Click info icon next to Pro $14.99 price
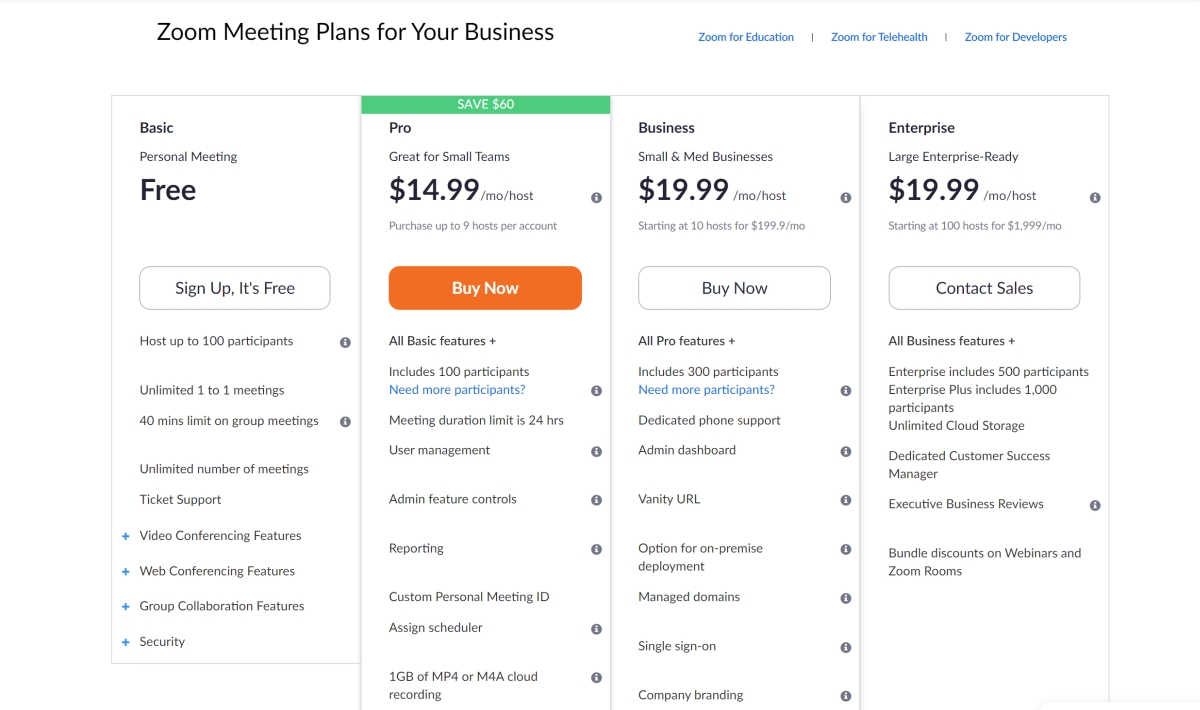Viewport: 1200px width, 710px height. (x=596, y=198)
